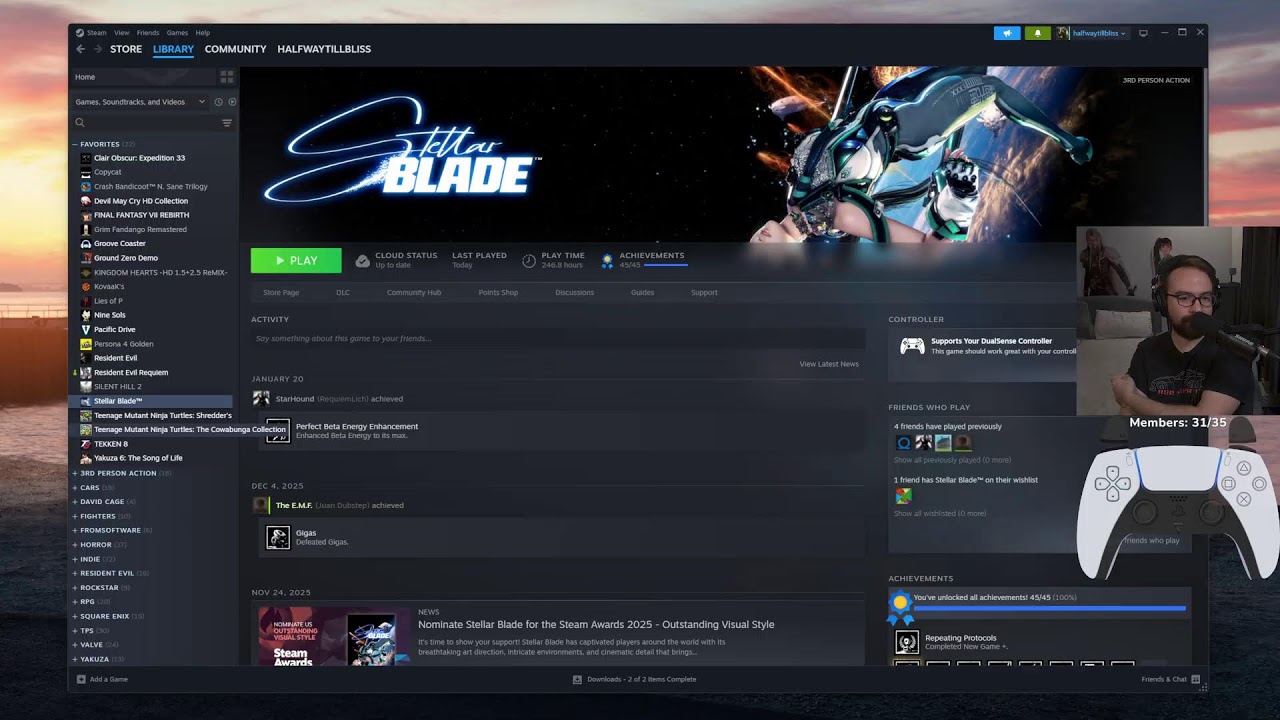The height and width of the screenshot is (720, 1280).
Task: Expand the HORROR collection
Action: 74,545
